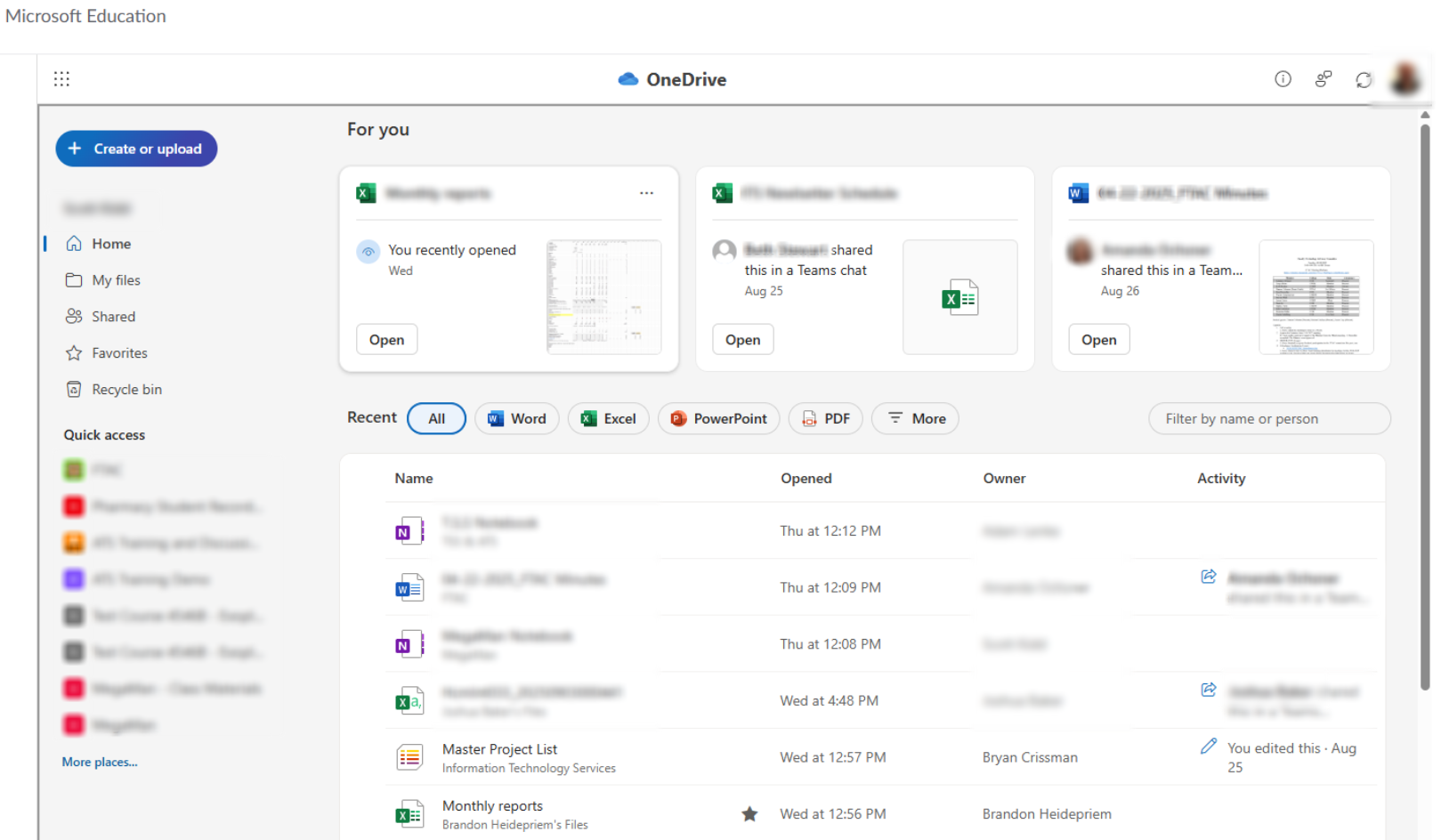Click the Owner column header
Viewport: 1441px width, 840px height.
coord(1004,479)
